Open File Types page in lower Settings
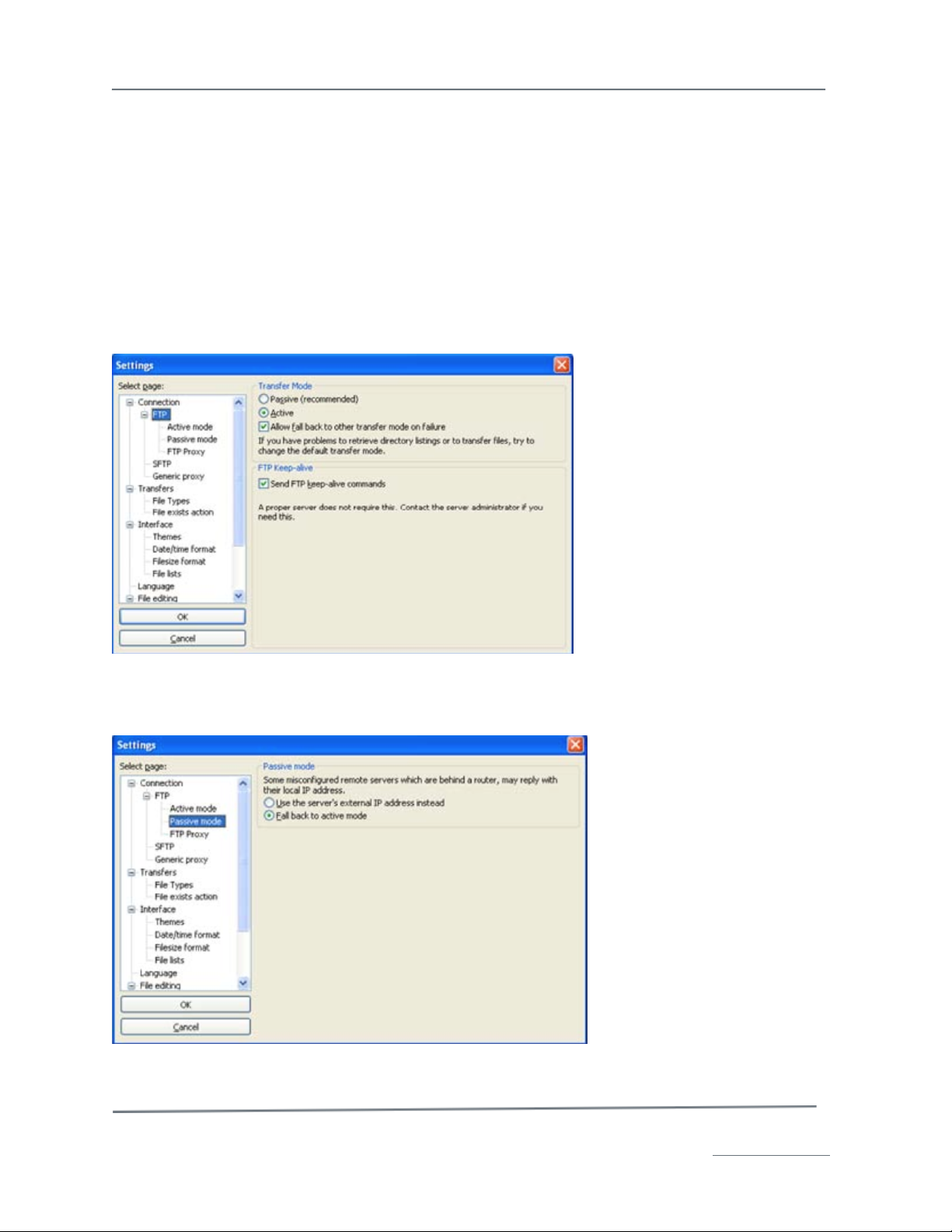The height and width of the screenshot is (1232, 952). pyautogui.click(x=173, y=885)
